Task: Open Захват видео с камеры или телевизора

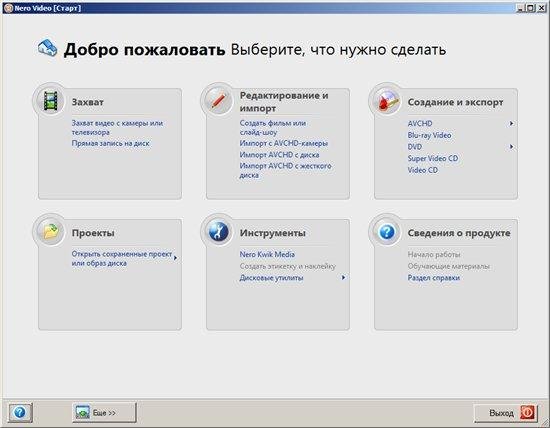Action: coord(117,128)
